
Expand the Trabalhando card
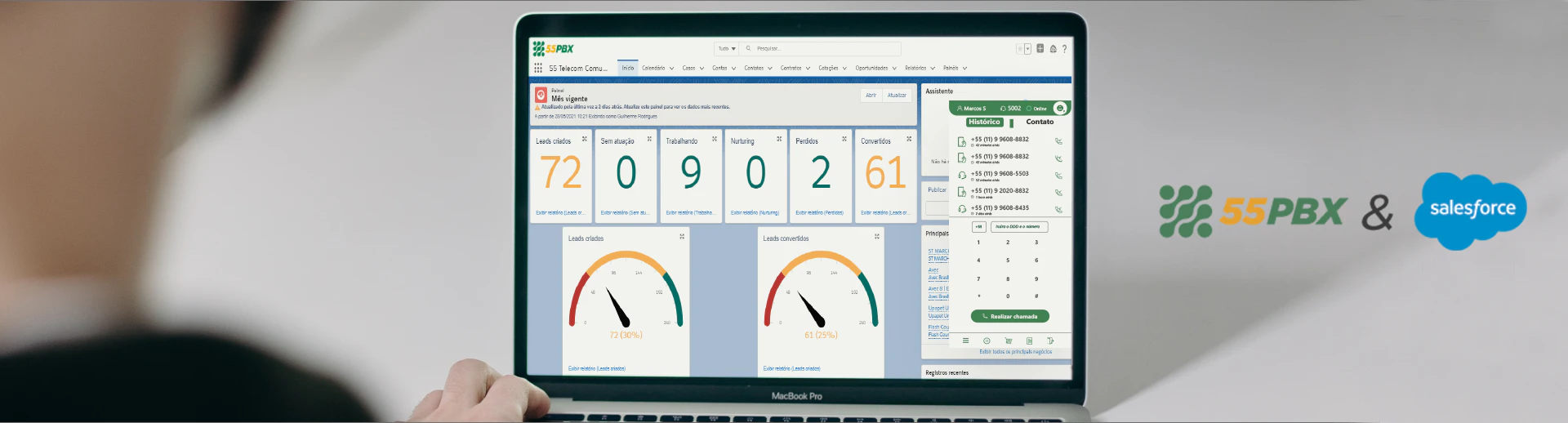[715, 139]
